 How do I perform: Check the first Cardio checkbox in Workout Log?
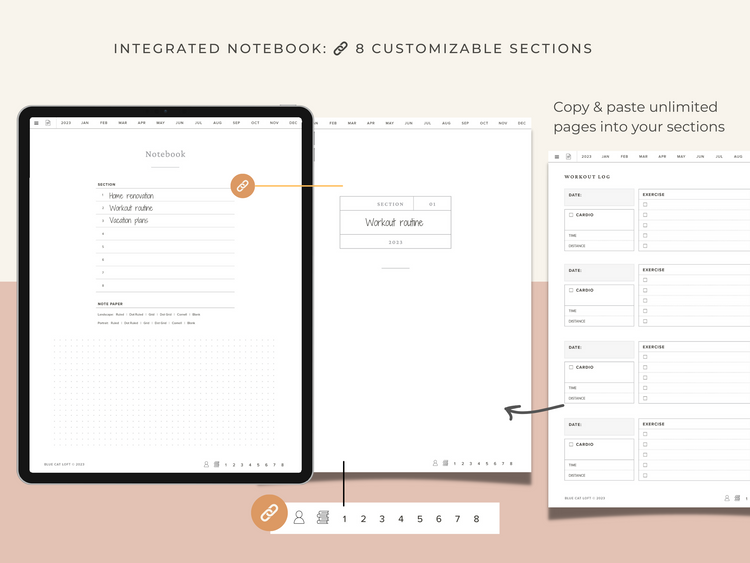click(571, 214)
